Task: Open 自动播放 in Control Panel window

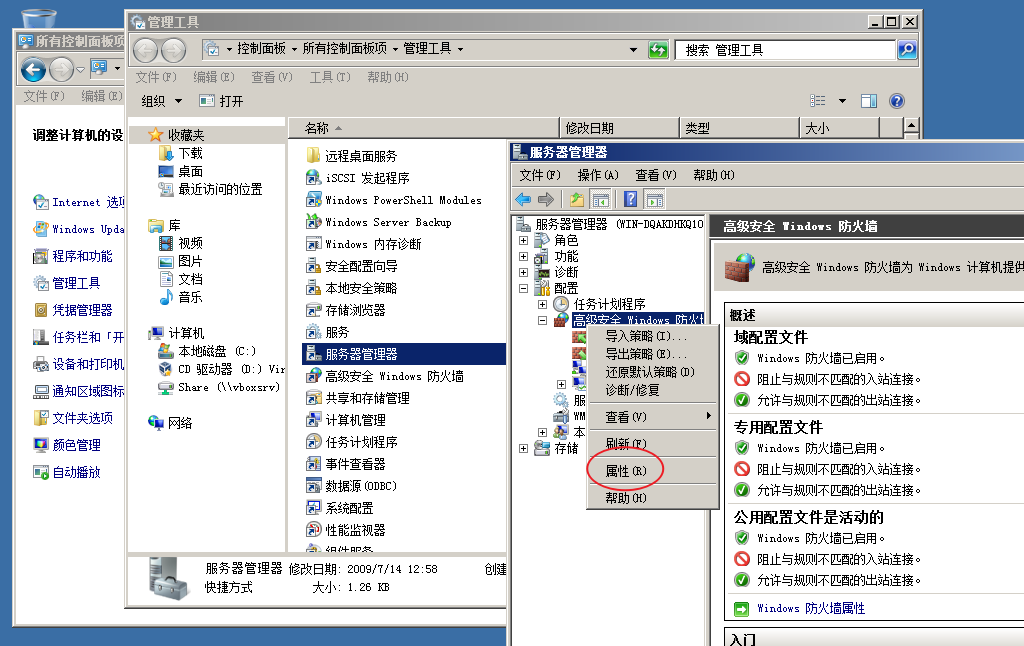Action: 76,472
